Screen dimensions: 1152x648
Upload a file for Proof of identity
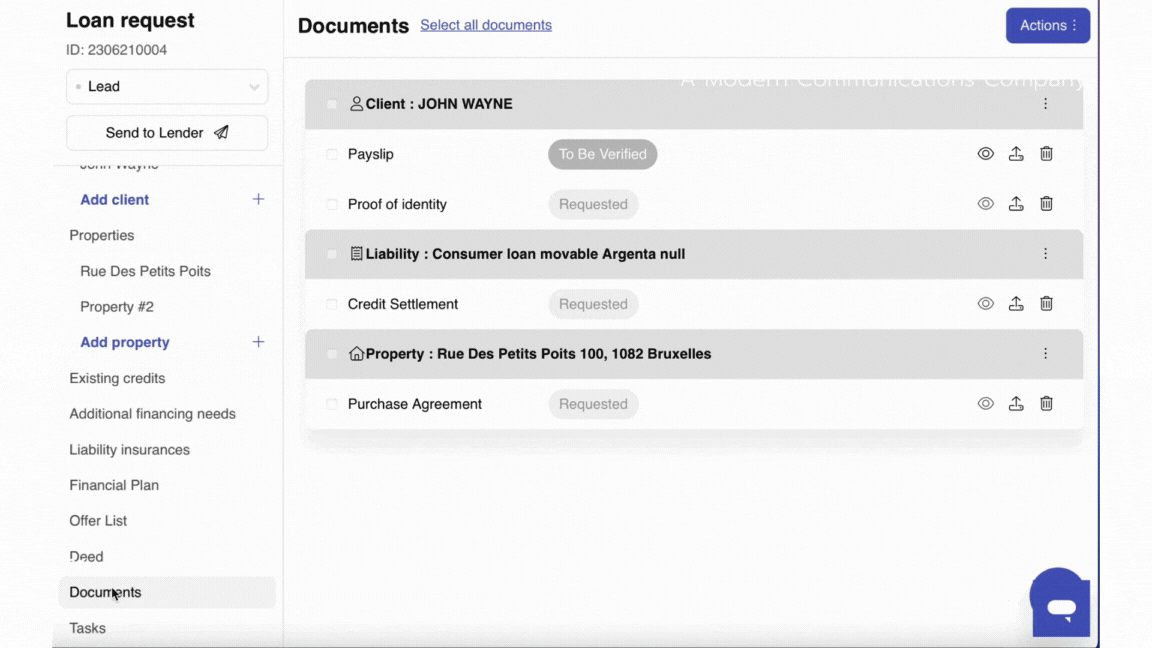(x=1016, y=204)
